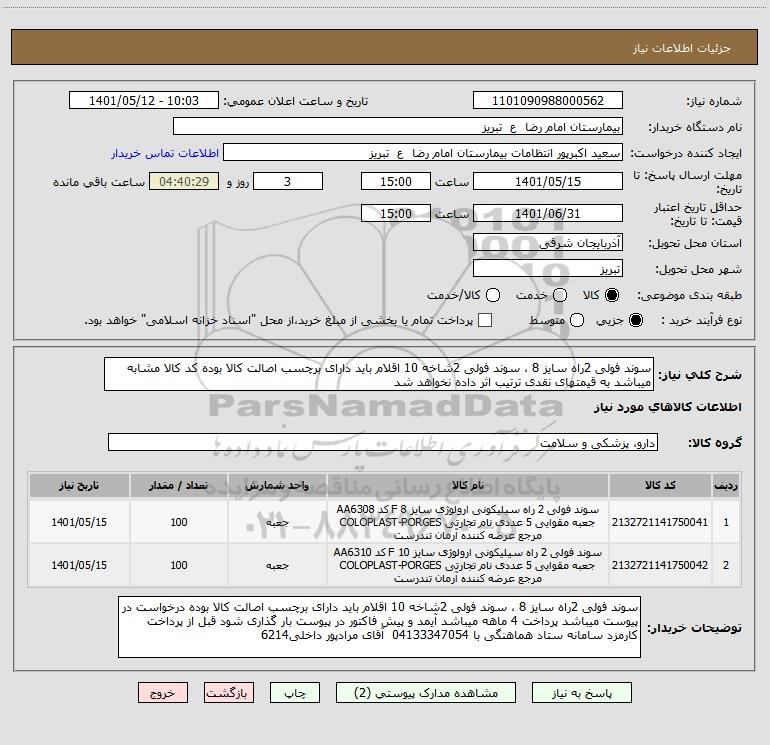Click the remaining time field 04:40:29

coord(184,181)
